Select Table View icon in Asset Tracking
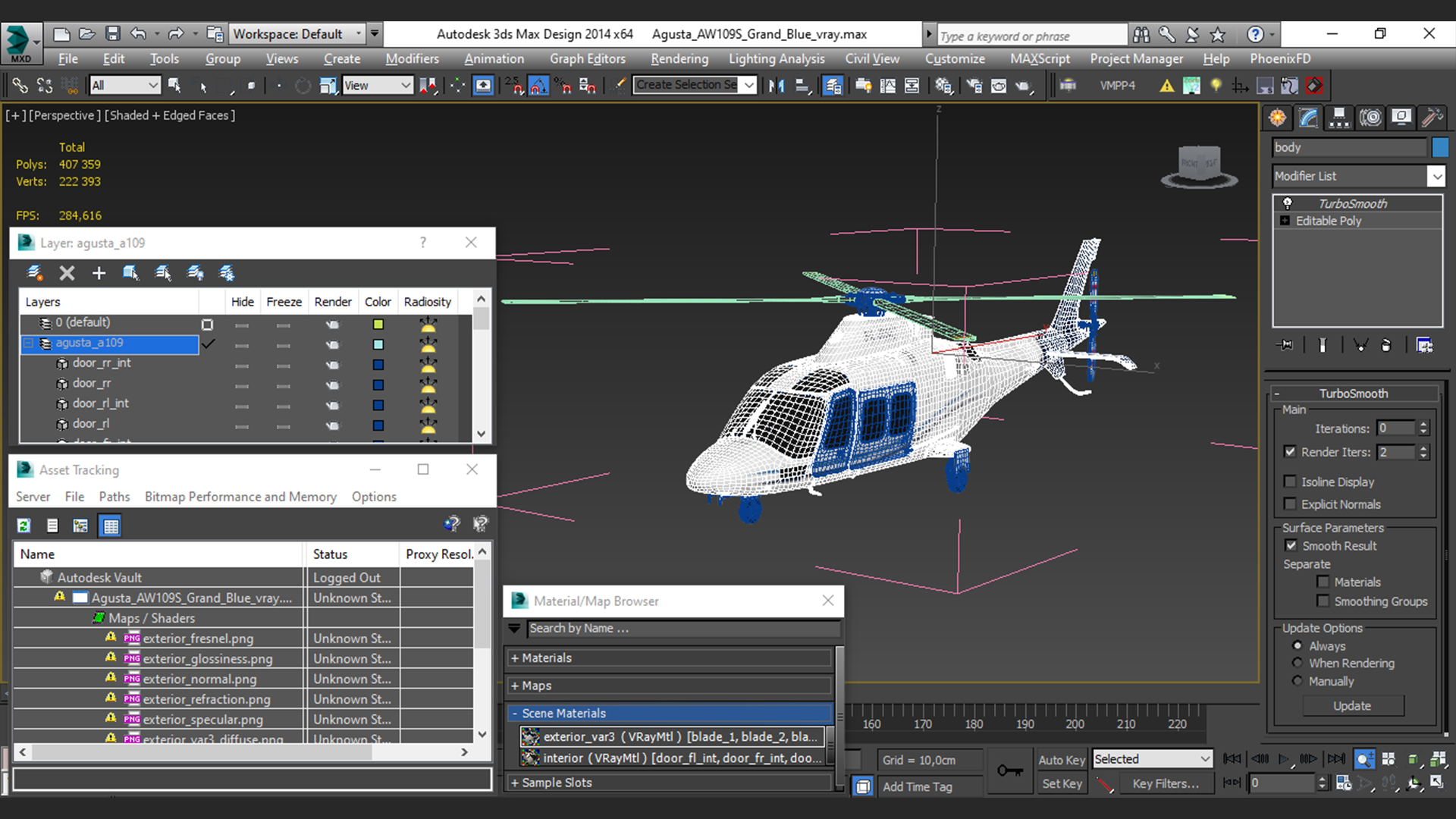1456x819 pixels. pos(111,526)
